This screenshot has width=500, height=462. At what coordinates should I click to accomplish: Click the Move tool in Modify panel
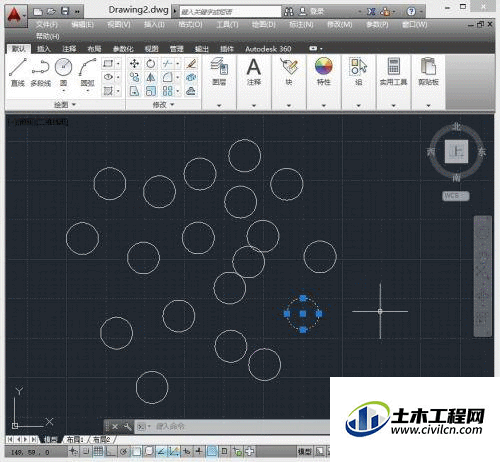coord(134,63)
